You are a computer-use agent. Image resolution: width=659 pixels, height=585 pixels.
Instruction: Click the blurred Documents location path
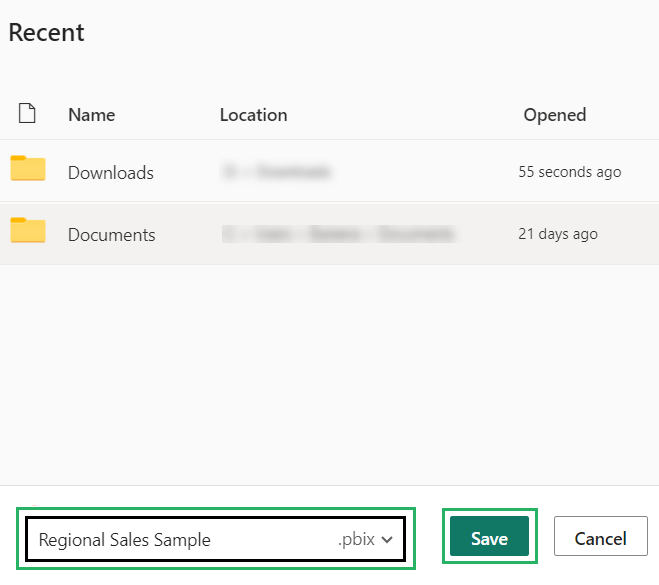coord(337,235)
